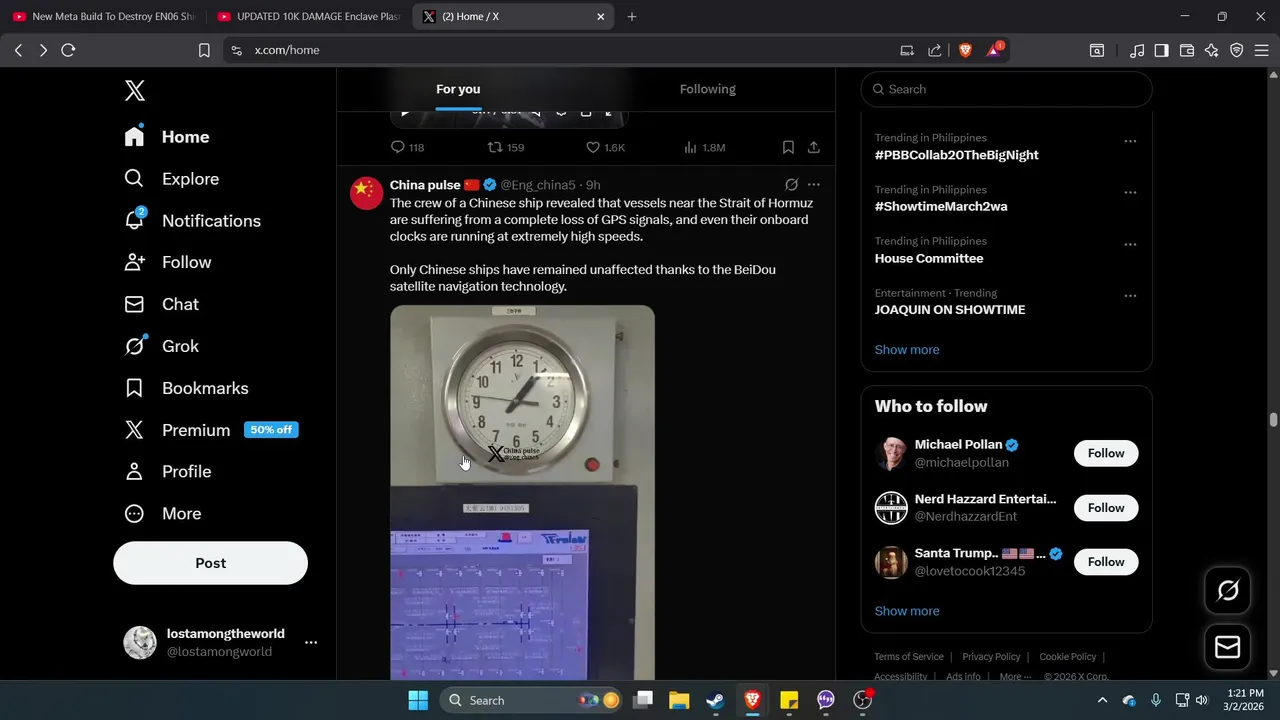Bookmark the post above China pulse

tap(788, 147)
